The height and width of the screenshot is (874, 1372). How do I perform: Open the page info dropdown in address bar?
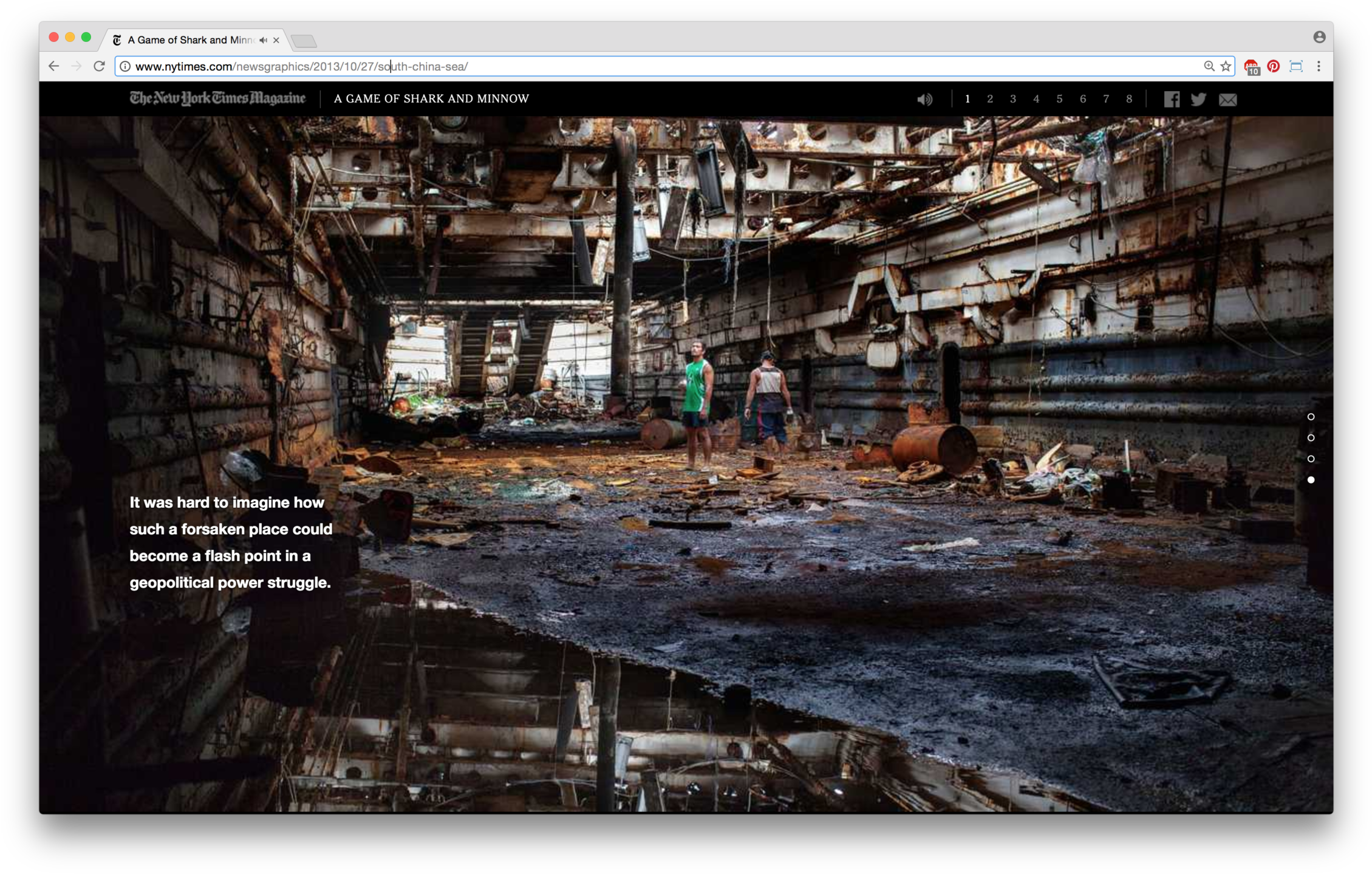(x=125, y=66)
